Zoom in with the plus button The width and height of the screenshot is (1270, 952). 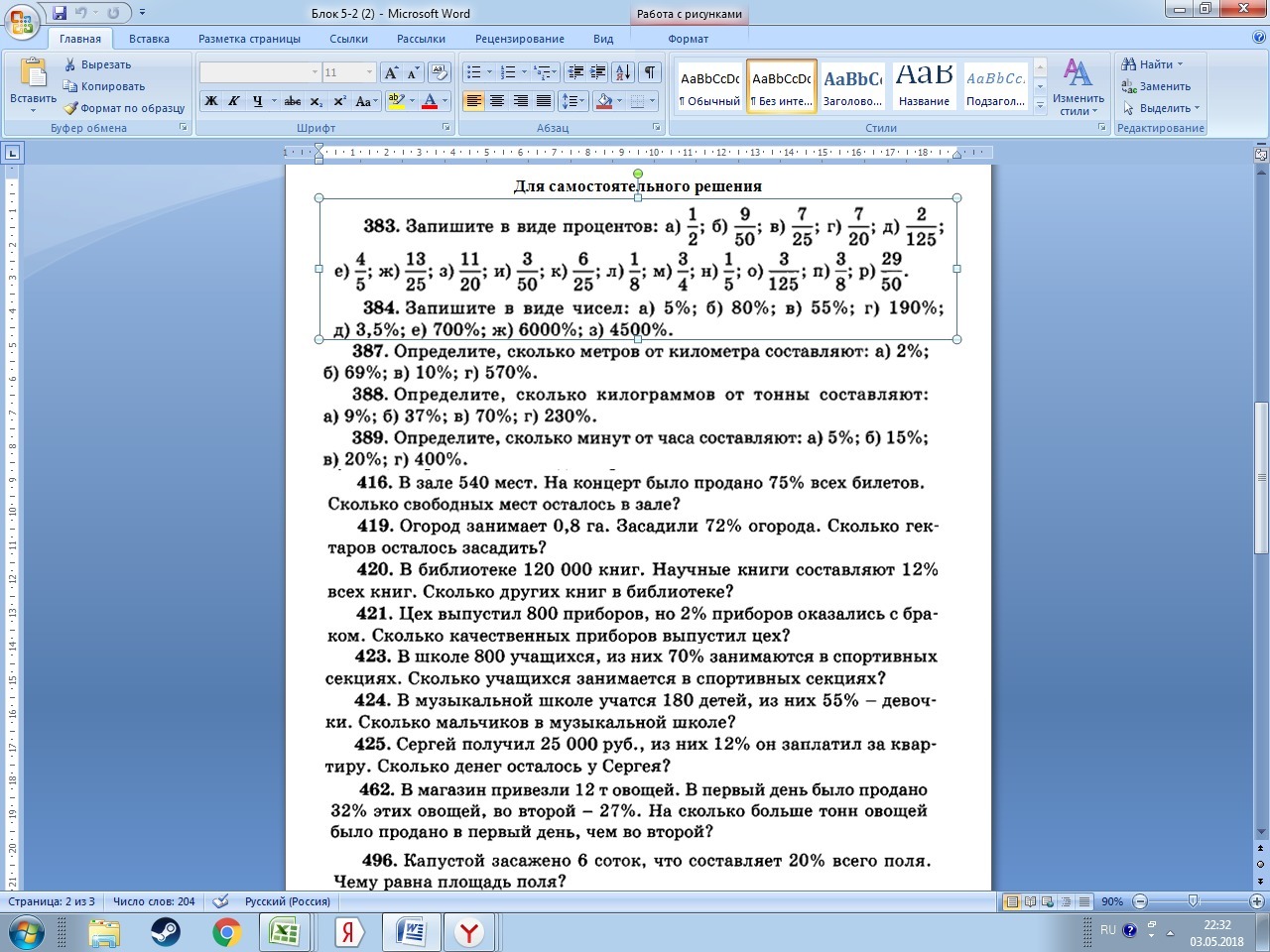tap(1258, 901)
